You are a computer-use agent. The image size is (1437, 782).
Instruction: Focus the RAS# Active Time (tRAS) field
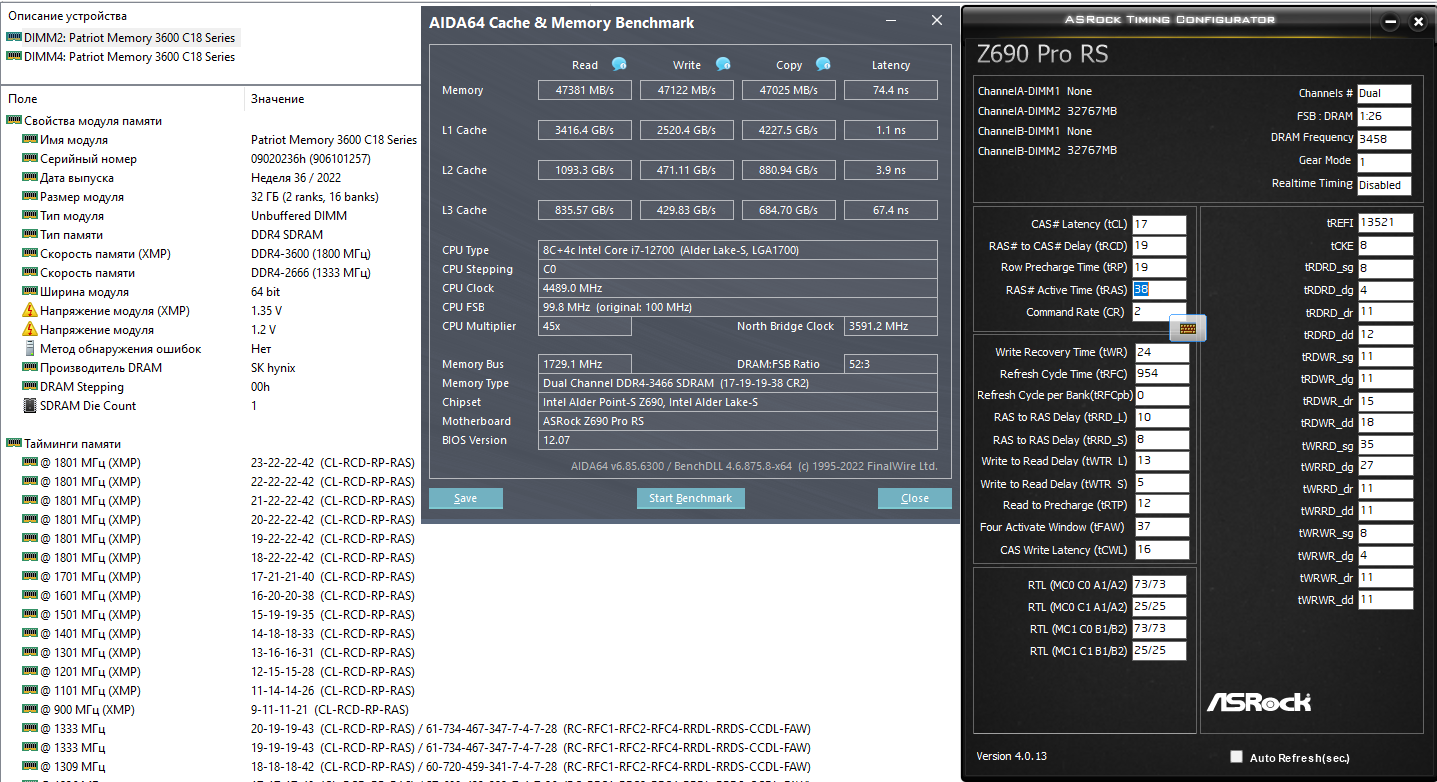[x=1159, y=290]
